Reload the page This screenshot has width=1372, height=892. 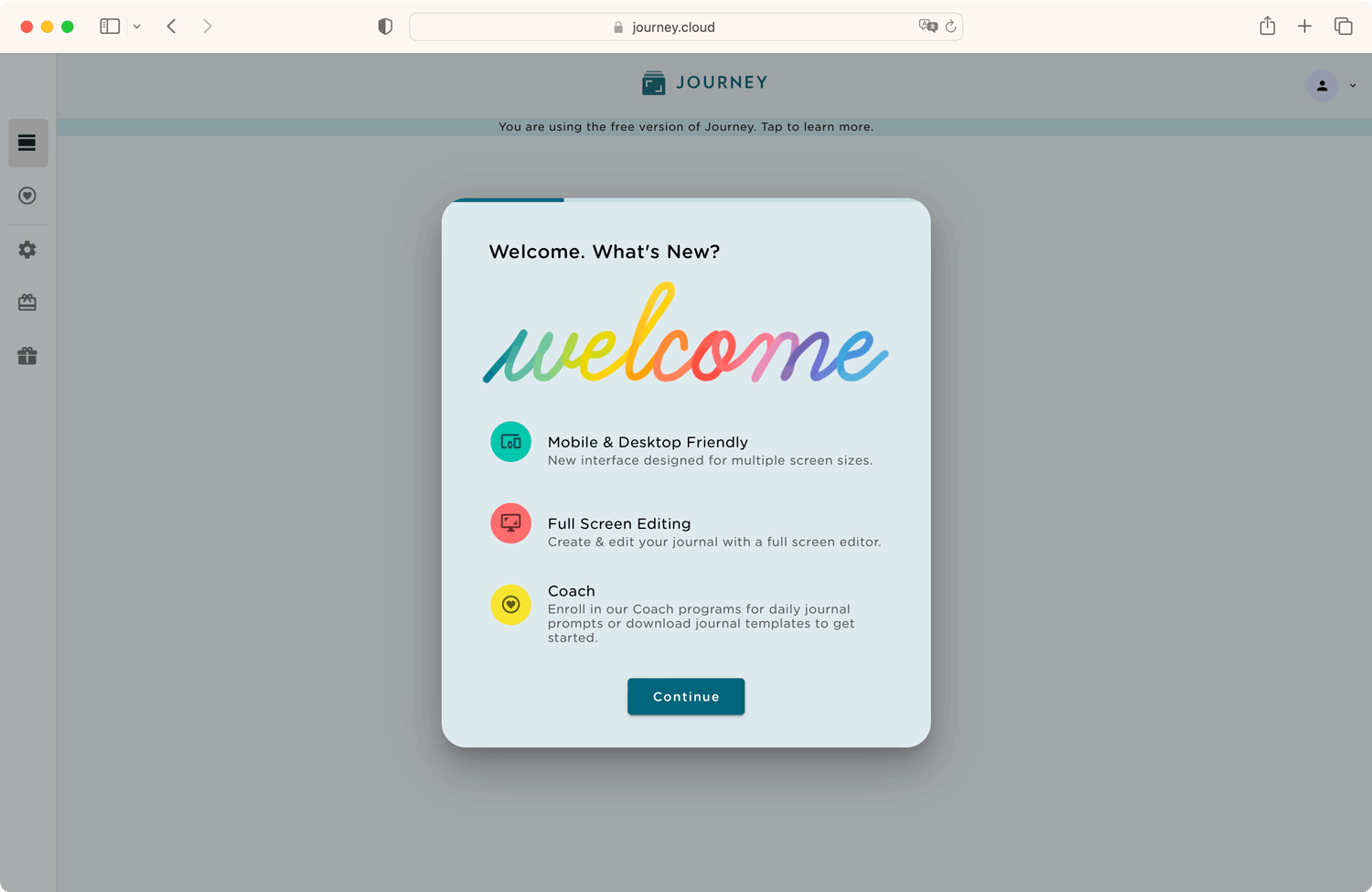[x=951, y=27]
